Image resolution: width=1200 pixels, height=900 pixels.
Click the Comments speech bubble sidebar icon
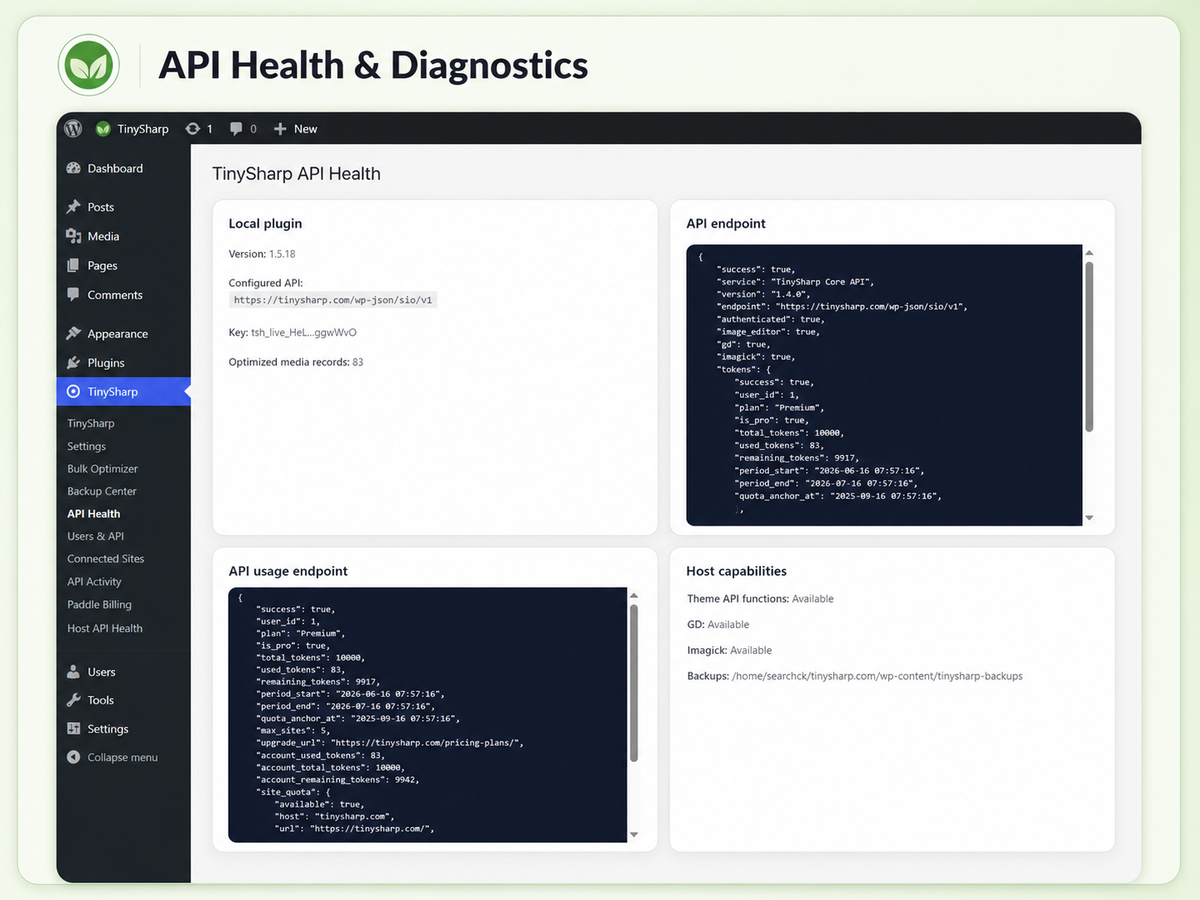click(73, 295)
